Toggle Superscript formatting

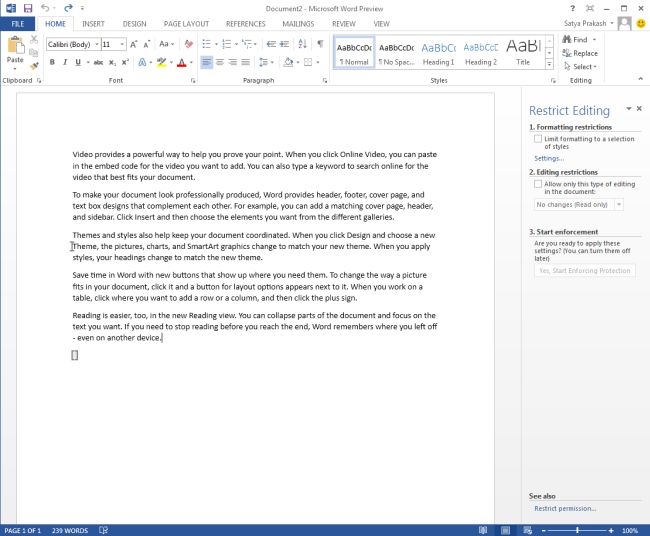[125, 62]
